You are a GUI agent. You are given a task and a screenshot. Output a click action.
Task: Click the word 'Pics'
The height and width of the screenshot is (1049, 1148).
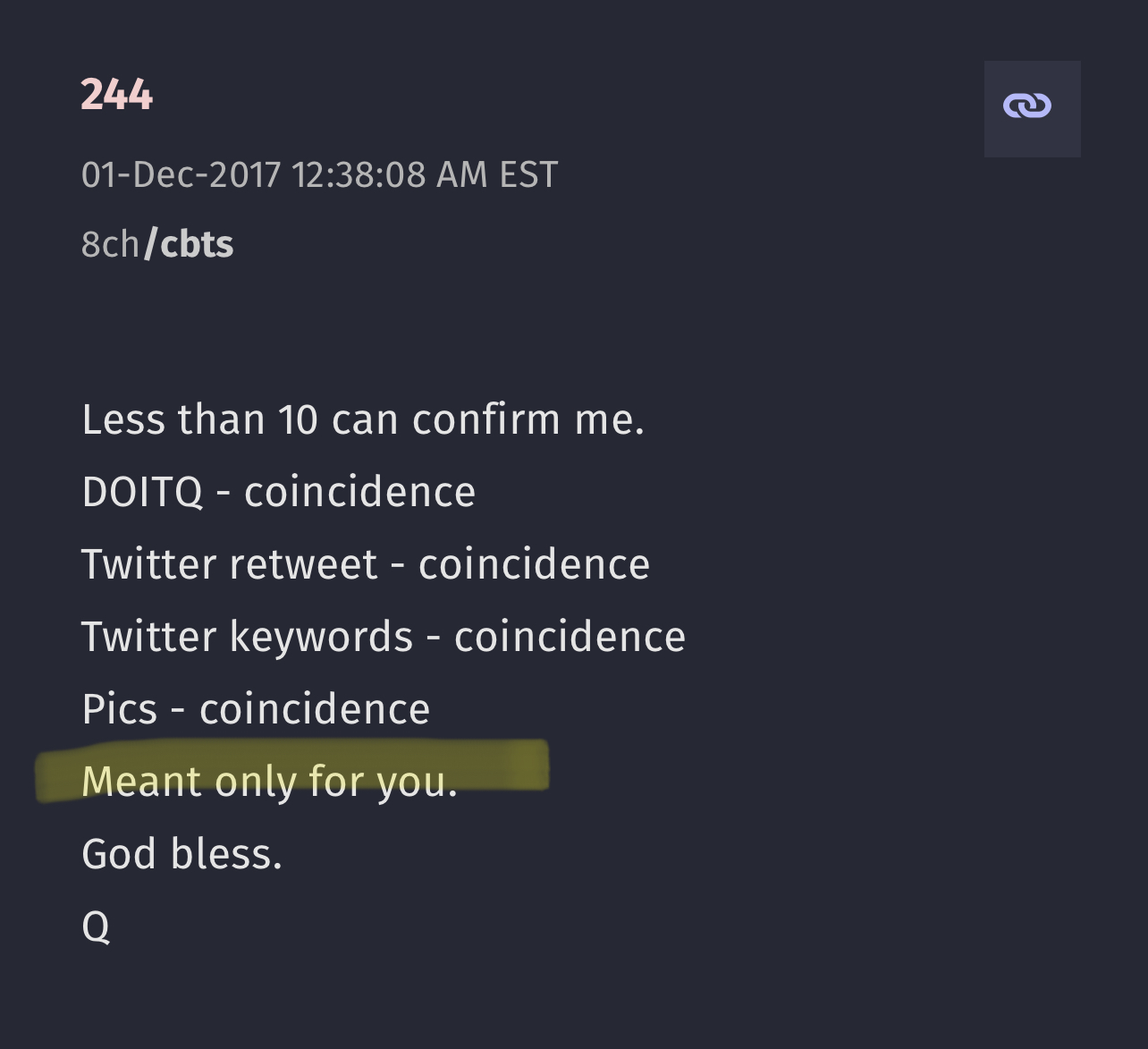119,709
